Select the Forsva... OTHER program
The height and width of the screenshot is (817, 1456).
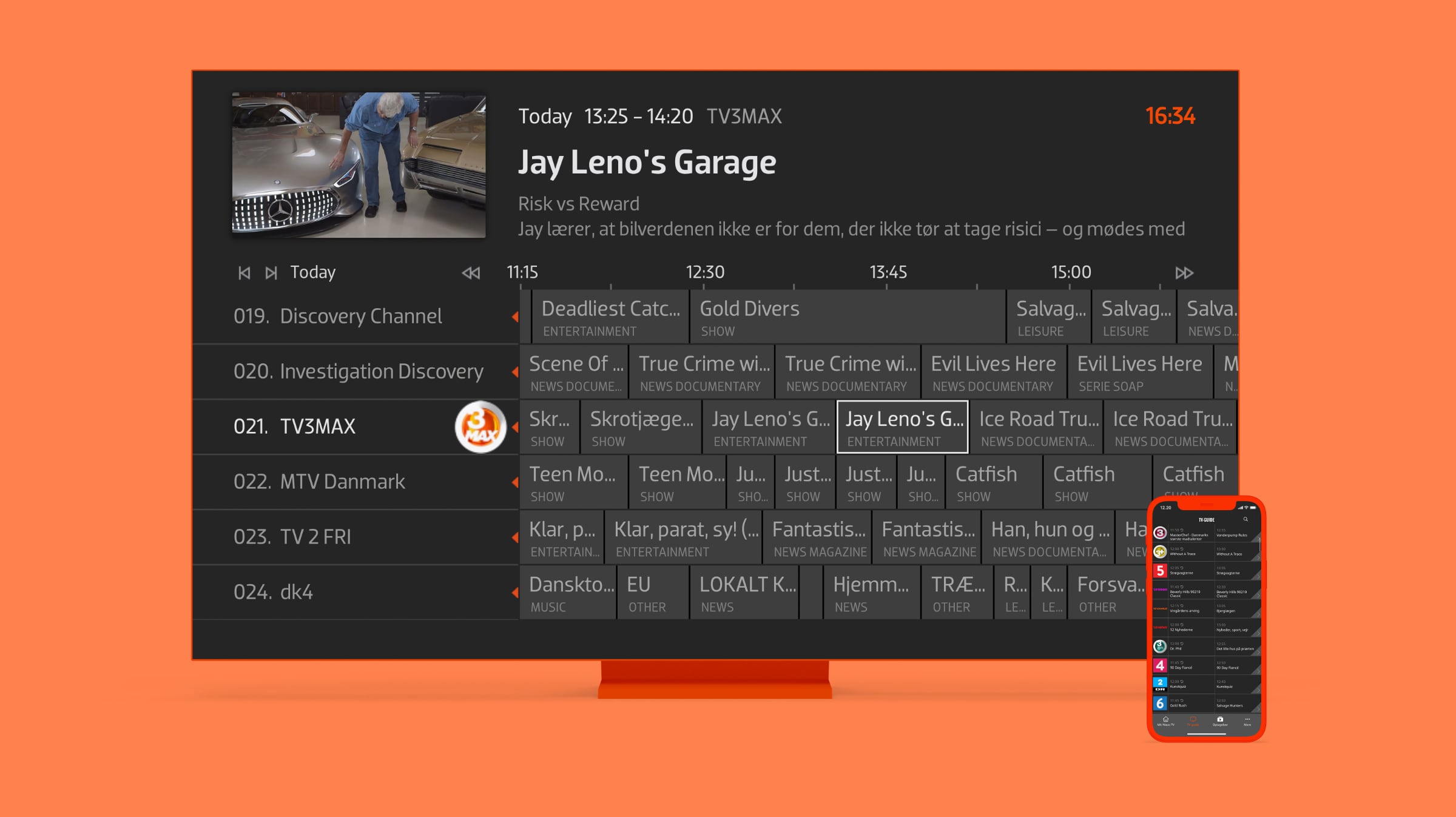coord(1107,593)
